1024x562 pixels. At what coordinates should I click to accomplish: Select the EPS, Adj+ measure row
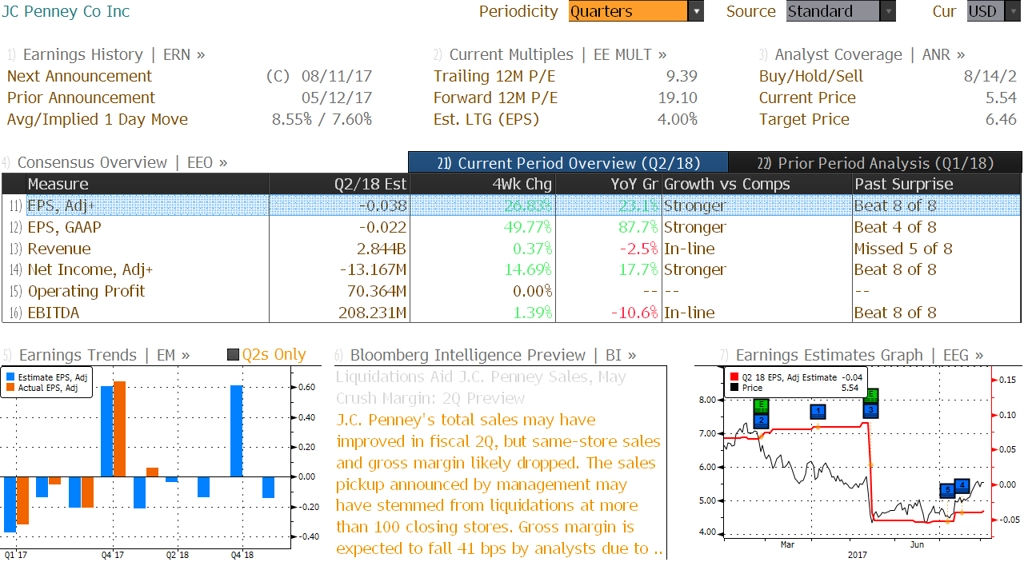pyautogui.click(x=511, y=206)
